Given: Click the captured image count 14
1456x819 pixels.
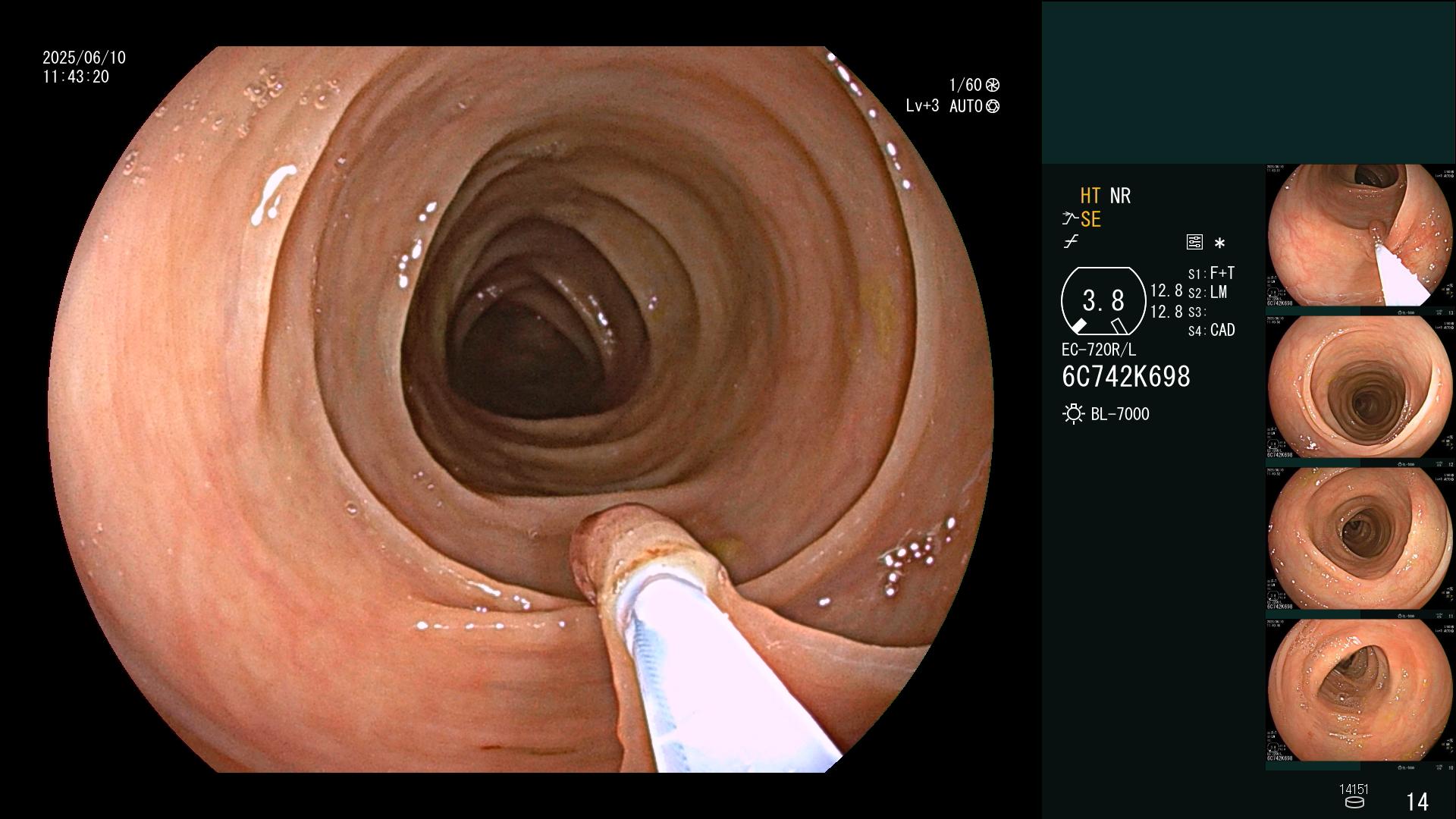Looking at the screenshot, I should tap(1417, 802).
